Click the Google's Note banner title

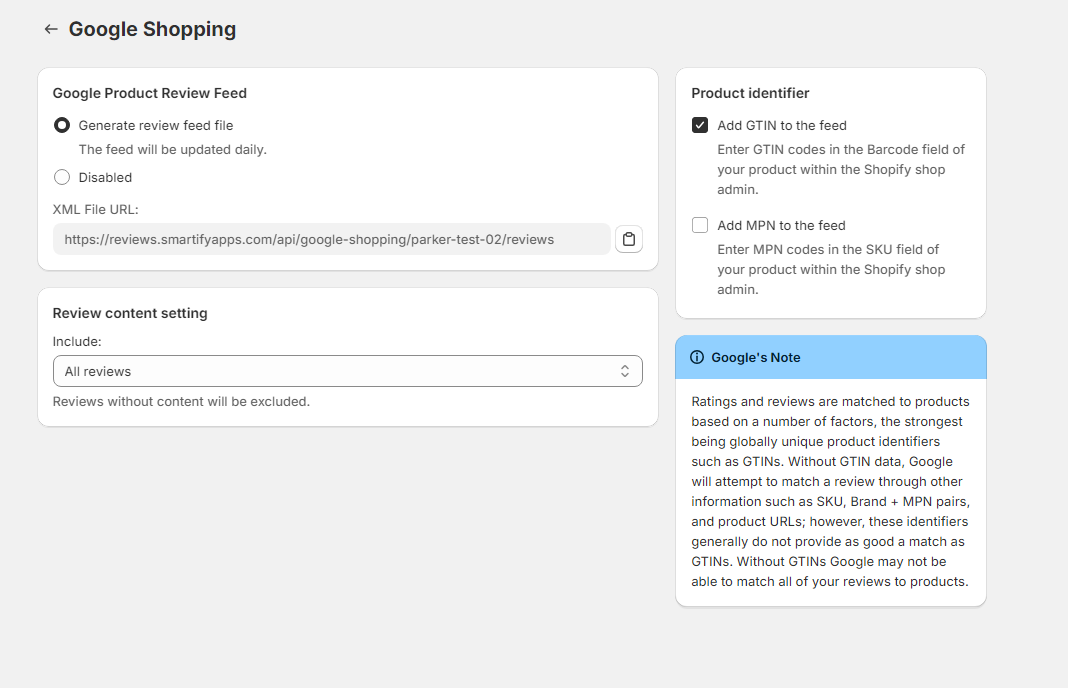pyautogui.click(x=756, y=358)
